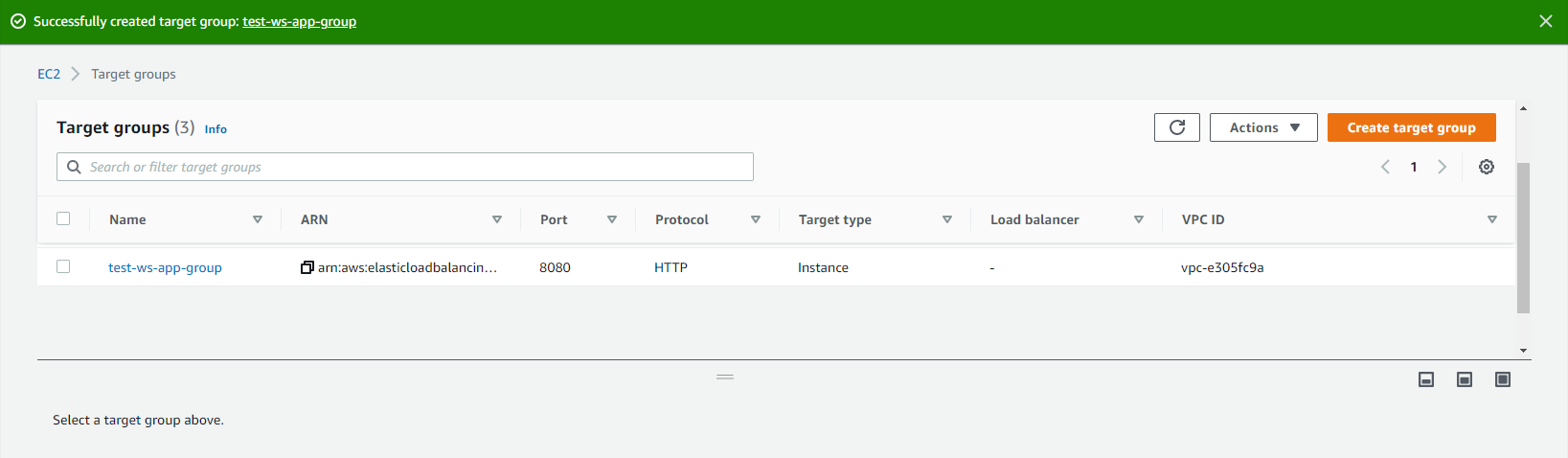Select all target groups checkbox
The height and width of the screenshot is (458, 1568).
tap(63, 218)
